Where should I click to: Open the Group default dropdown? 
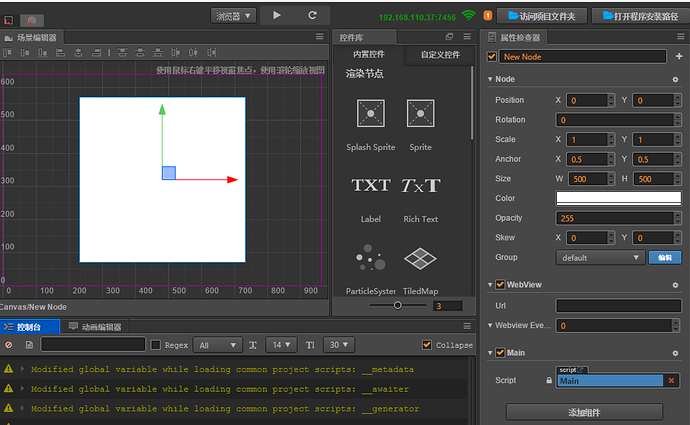[x=600, y=257]
